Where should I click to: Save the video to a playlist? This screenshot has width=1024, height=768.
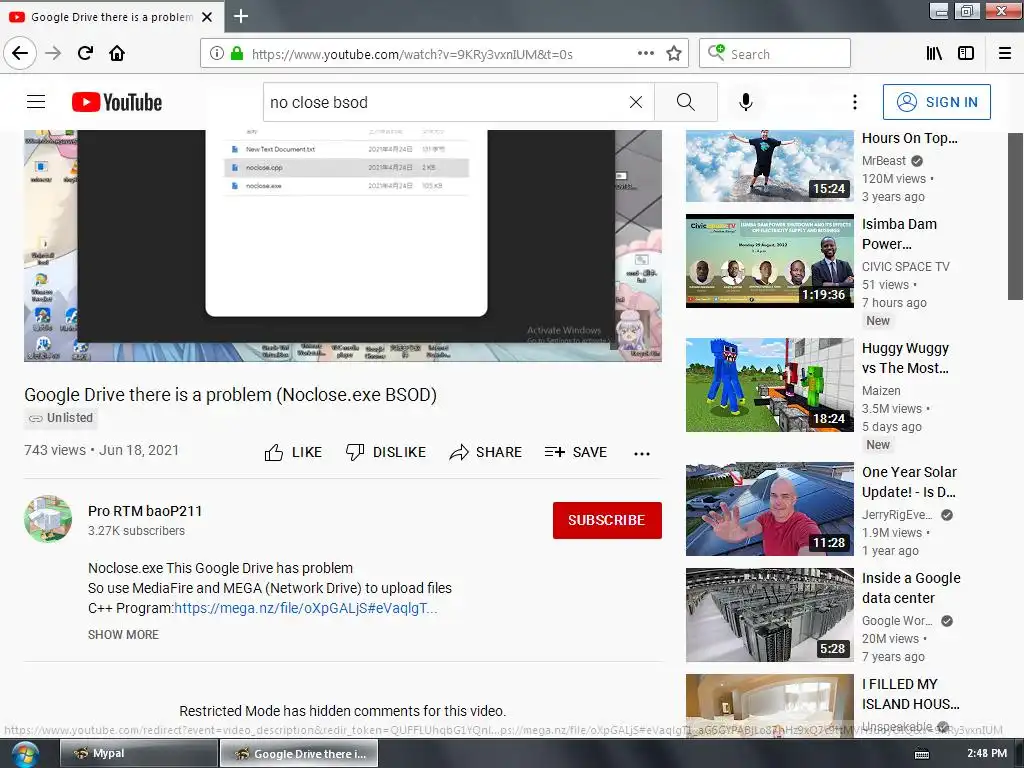(x=575, y=452)
